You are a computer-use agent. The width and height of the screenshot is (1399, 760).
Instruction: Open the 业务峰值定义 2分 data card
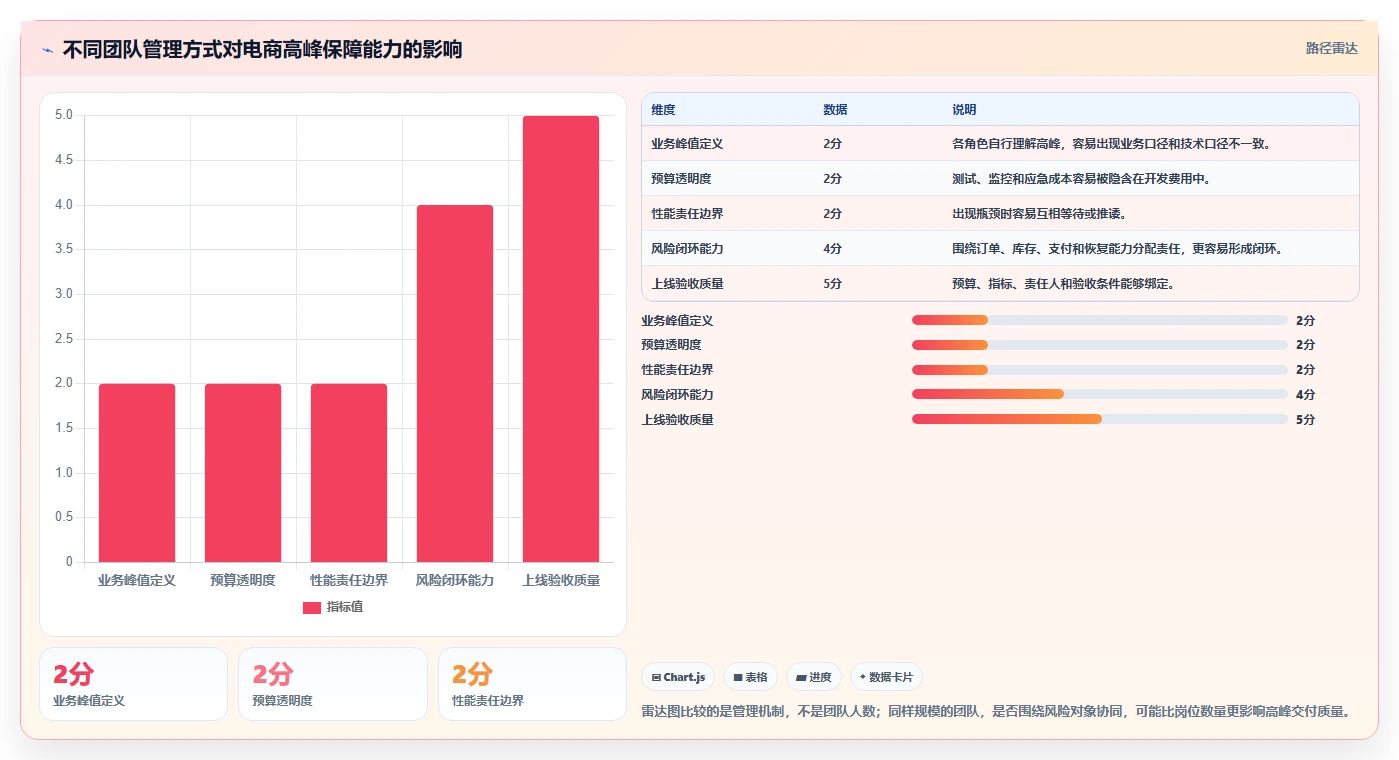[x=133, y=684]
